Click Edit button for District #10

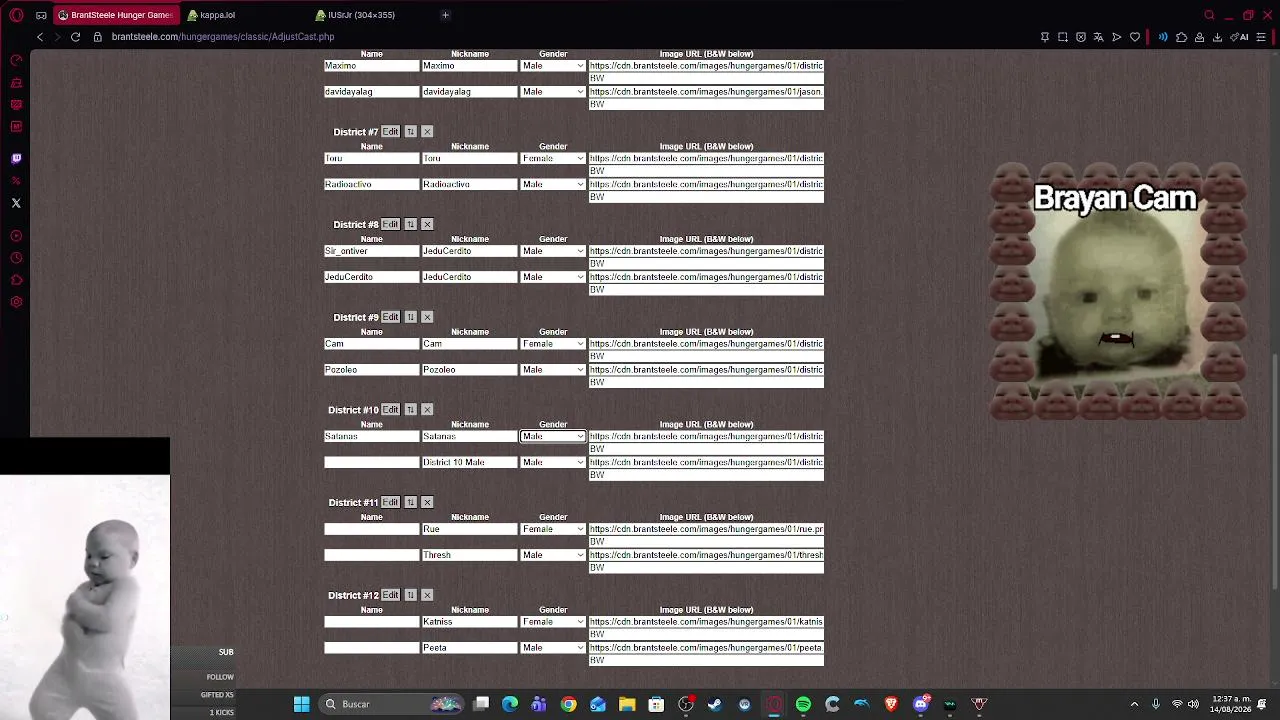[x=390, y=410]
